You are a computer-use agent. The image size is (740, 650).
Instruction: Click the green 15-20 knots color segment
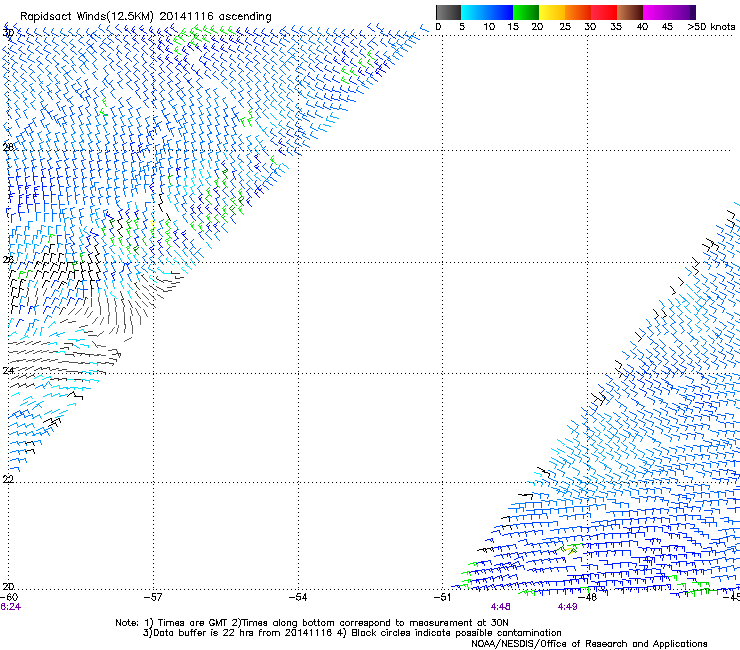526,12
